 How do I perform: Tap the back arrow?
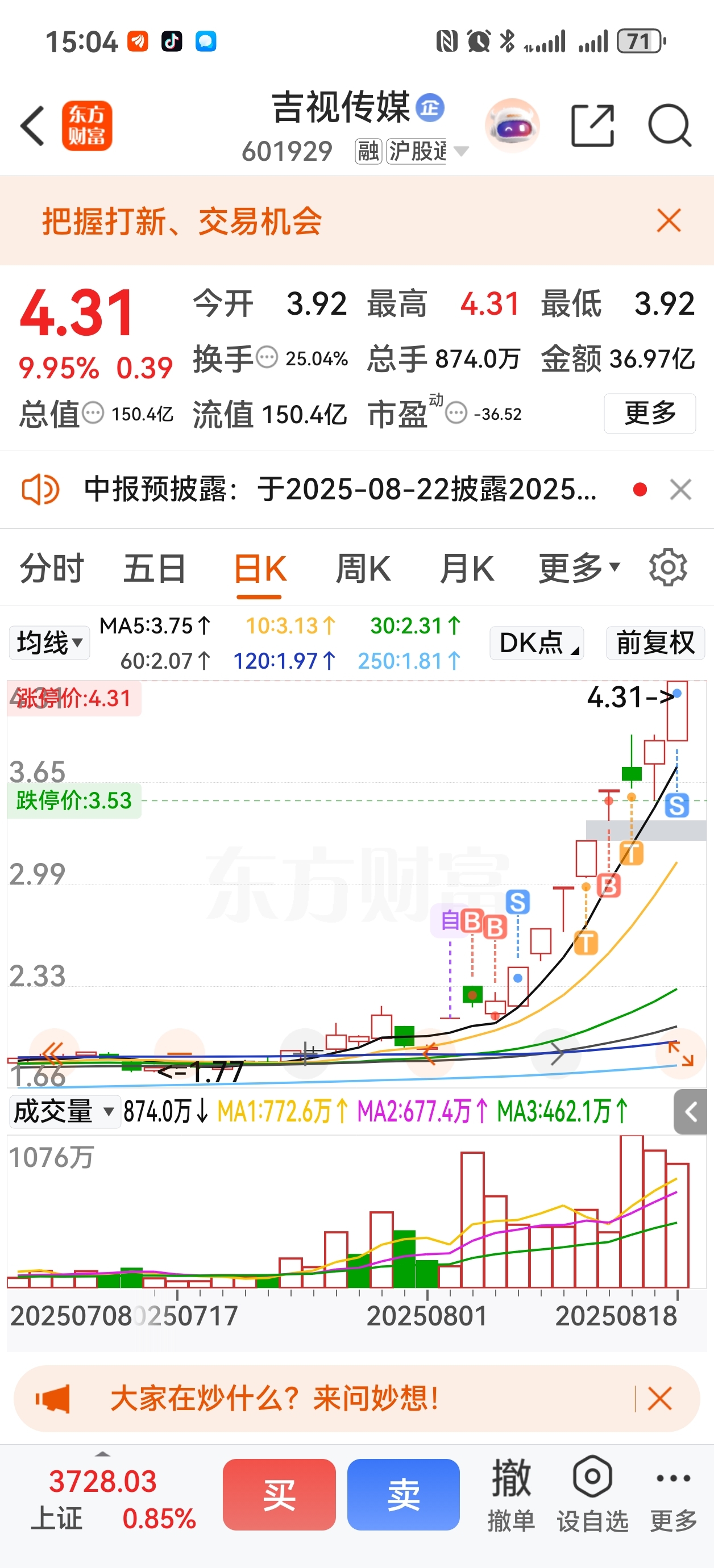tap(32, 126)
